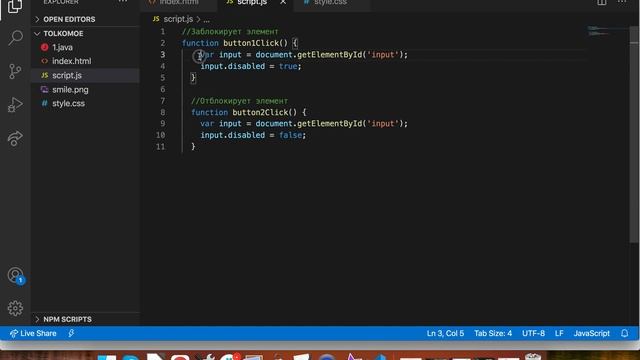Click the split editor icon
Screen dimensions: 640x360
click(x=602, y=2)
